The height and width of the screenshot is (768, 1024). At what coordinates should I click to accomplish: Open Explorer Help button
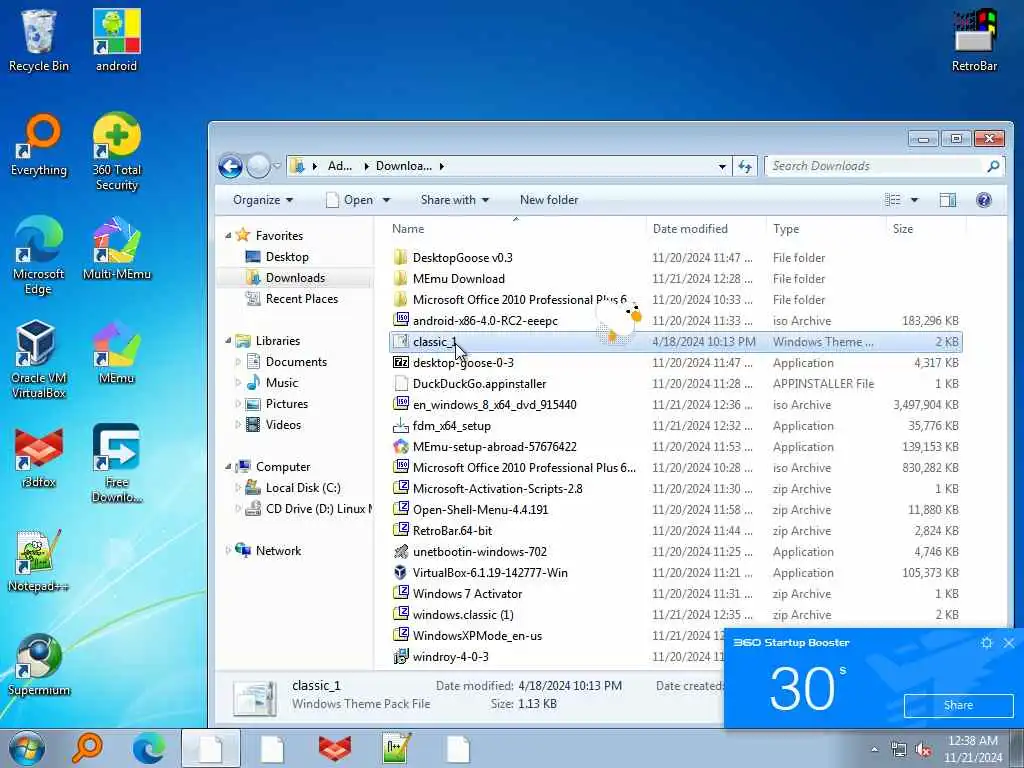click(x=984, y=200)
